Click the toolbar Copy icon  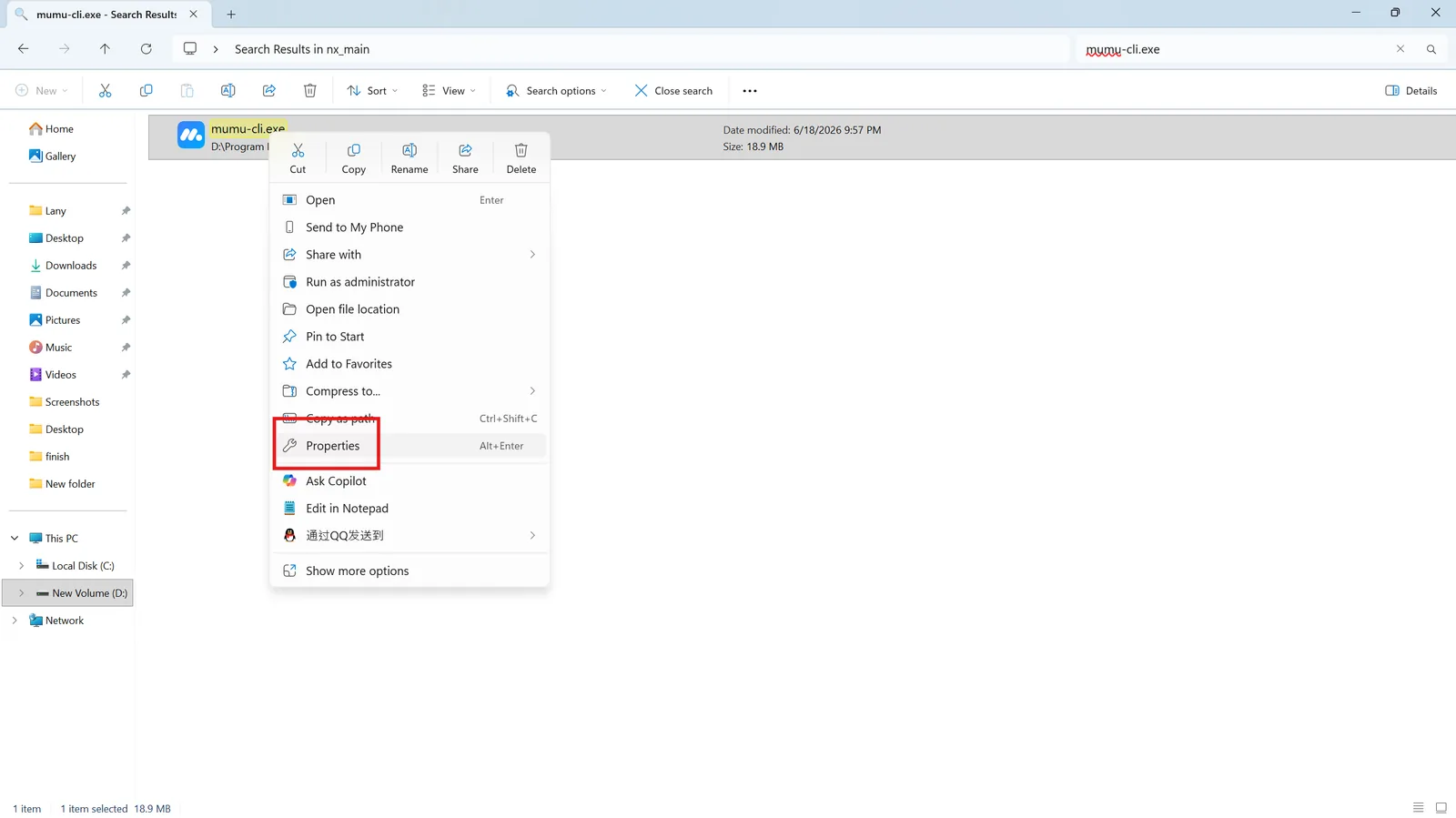click(x=147, y=91)
